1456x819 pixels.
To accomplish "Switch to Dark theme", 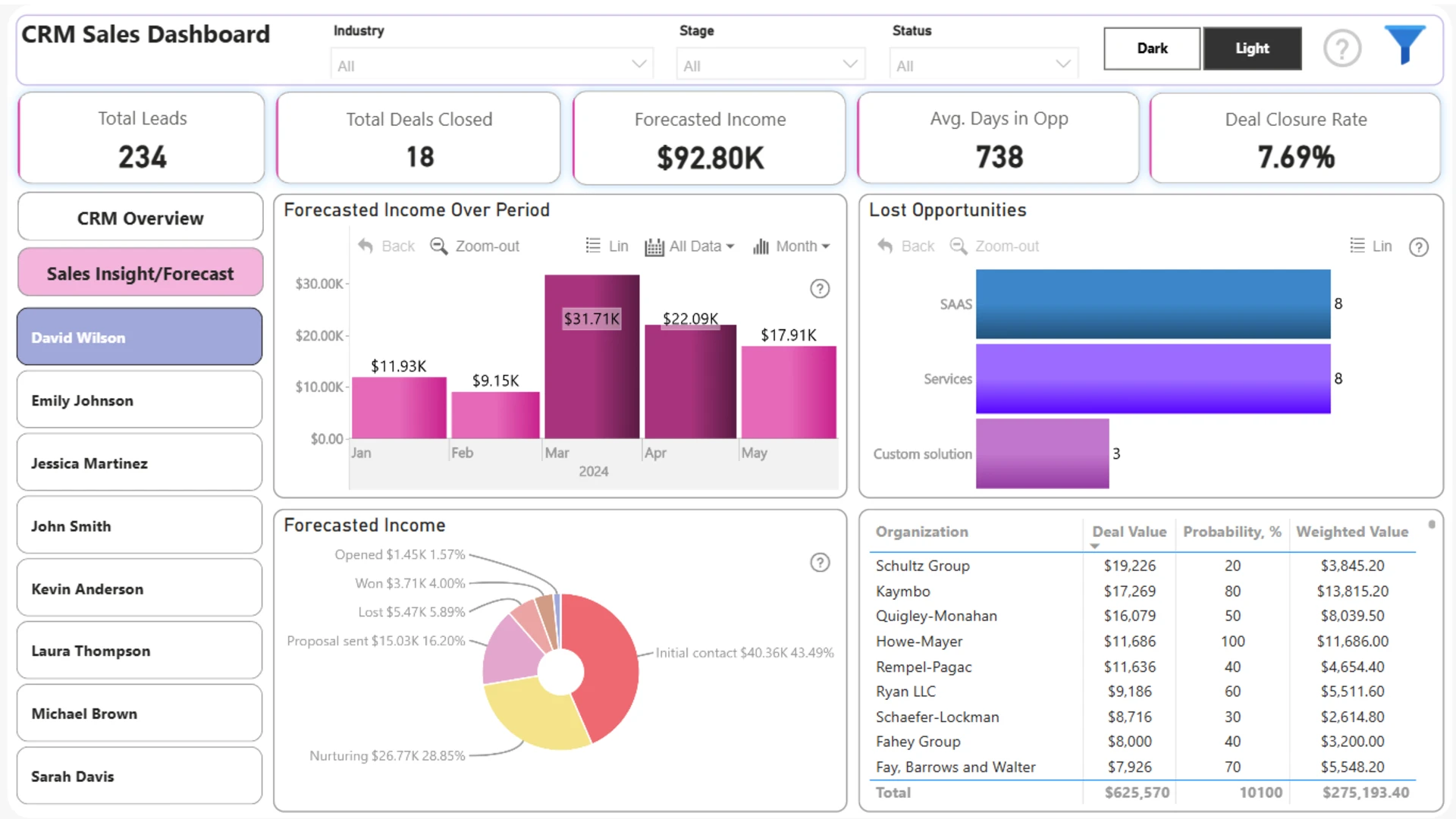I will tap(1152, 49).
